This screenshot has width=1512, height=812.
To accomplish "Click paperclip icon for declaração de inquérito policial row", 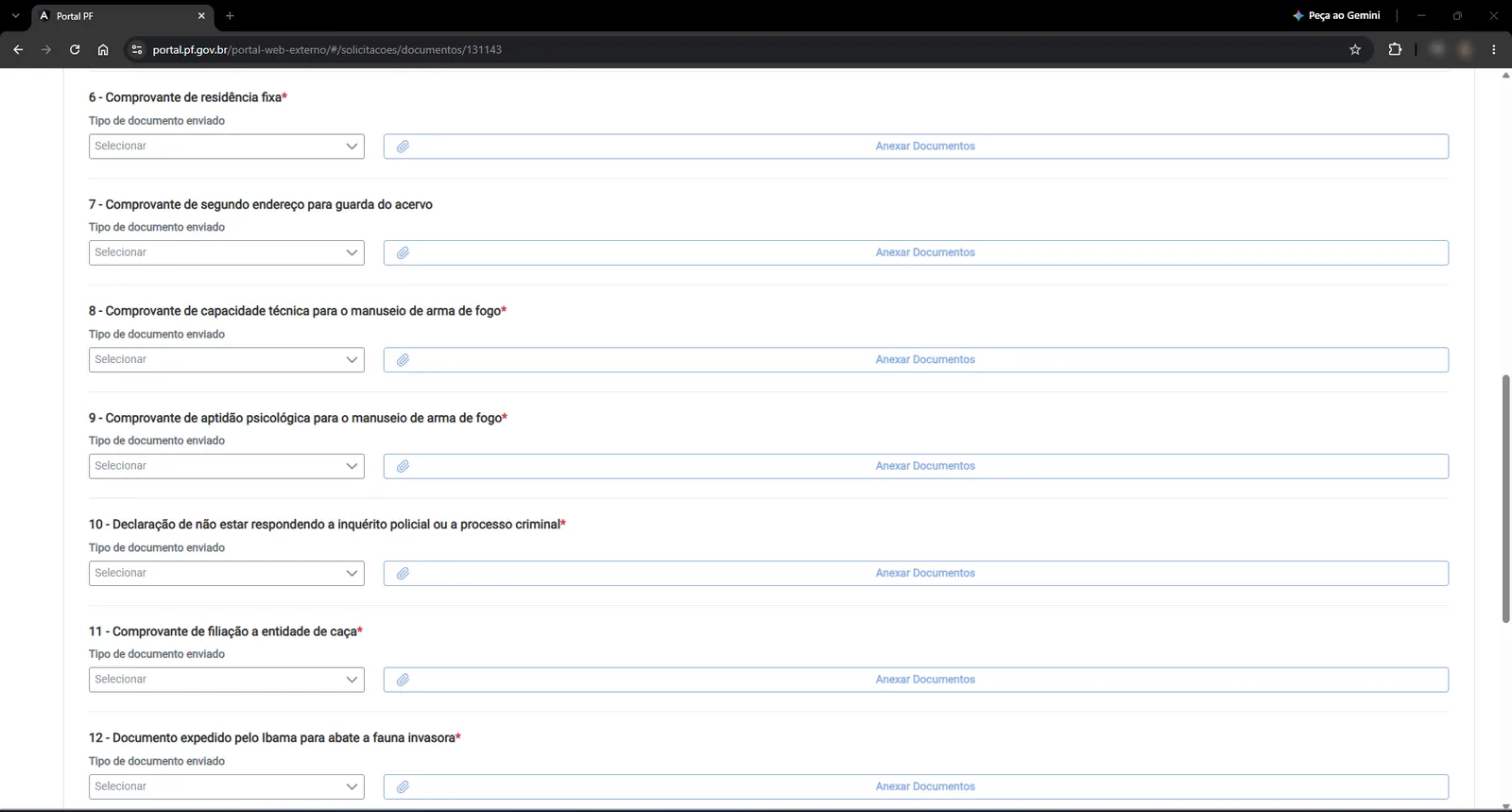I will coord(403,573).
